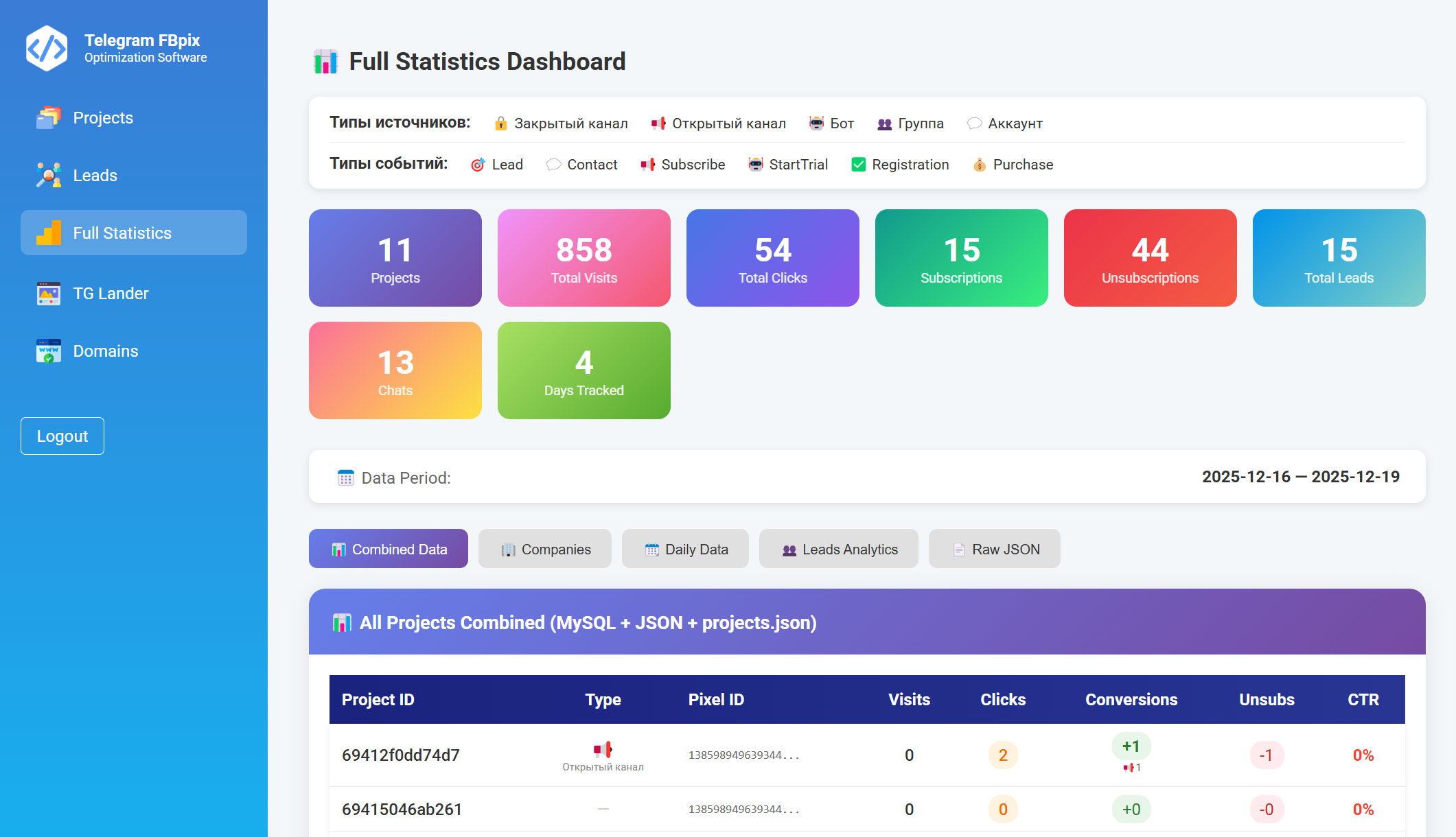Click the Telegram FBpix logo icon
Image resolution: width=1456 pixels, height=837 pixels.
(47, 48)
